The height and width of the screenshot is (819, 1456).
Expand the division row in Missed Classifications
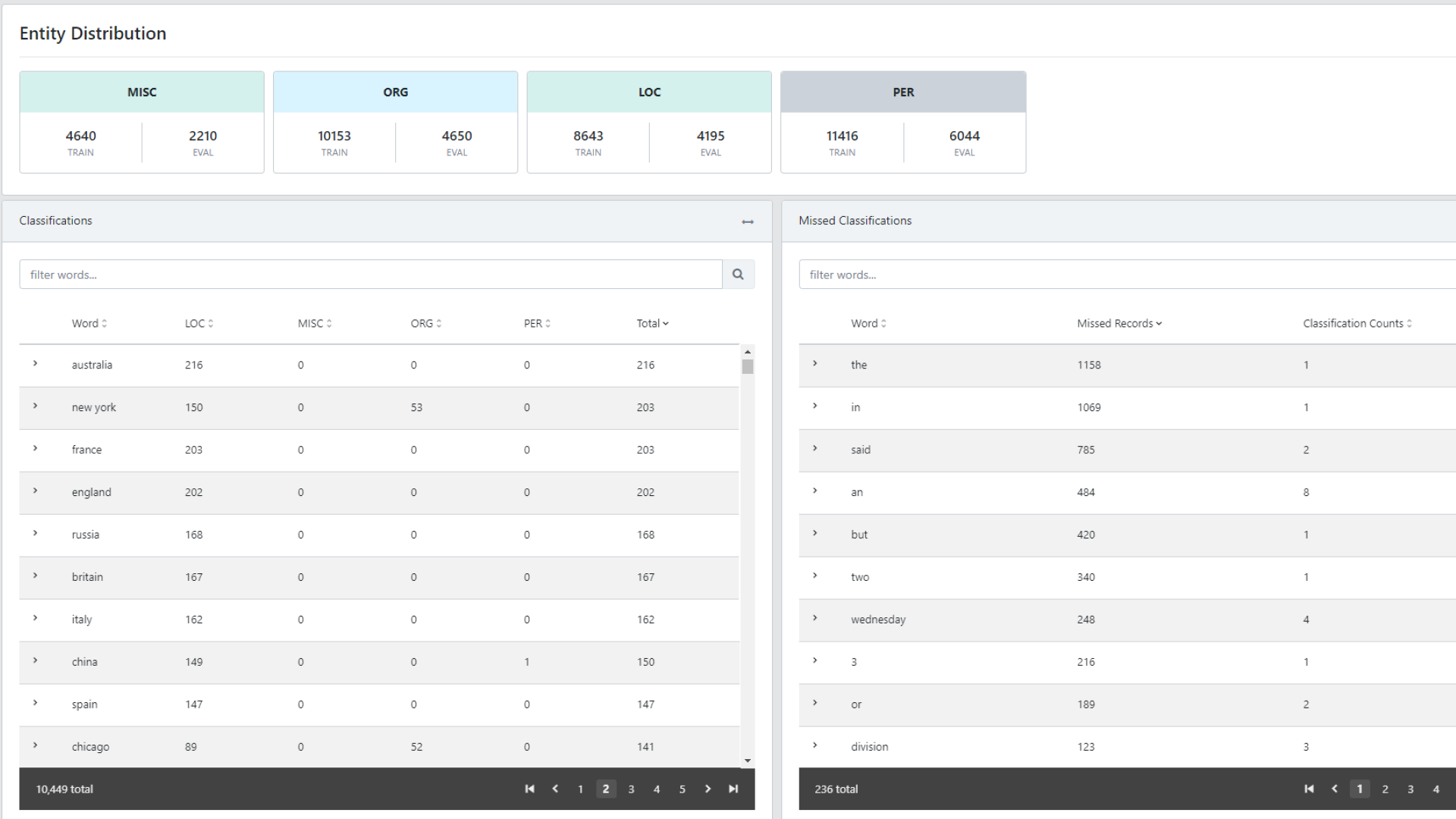coord(816,746)
